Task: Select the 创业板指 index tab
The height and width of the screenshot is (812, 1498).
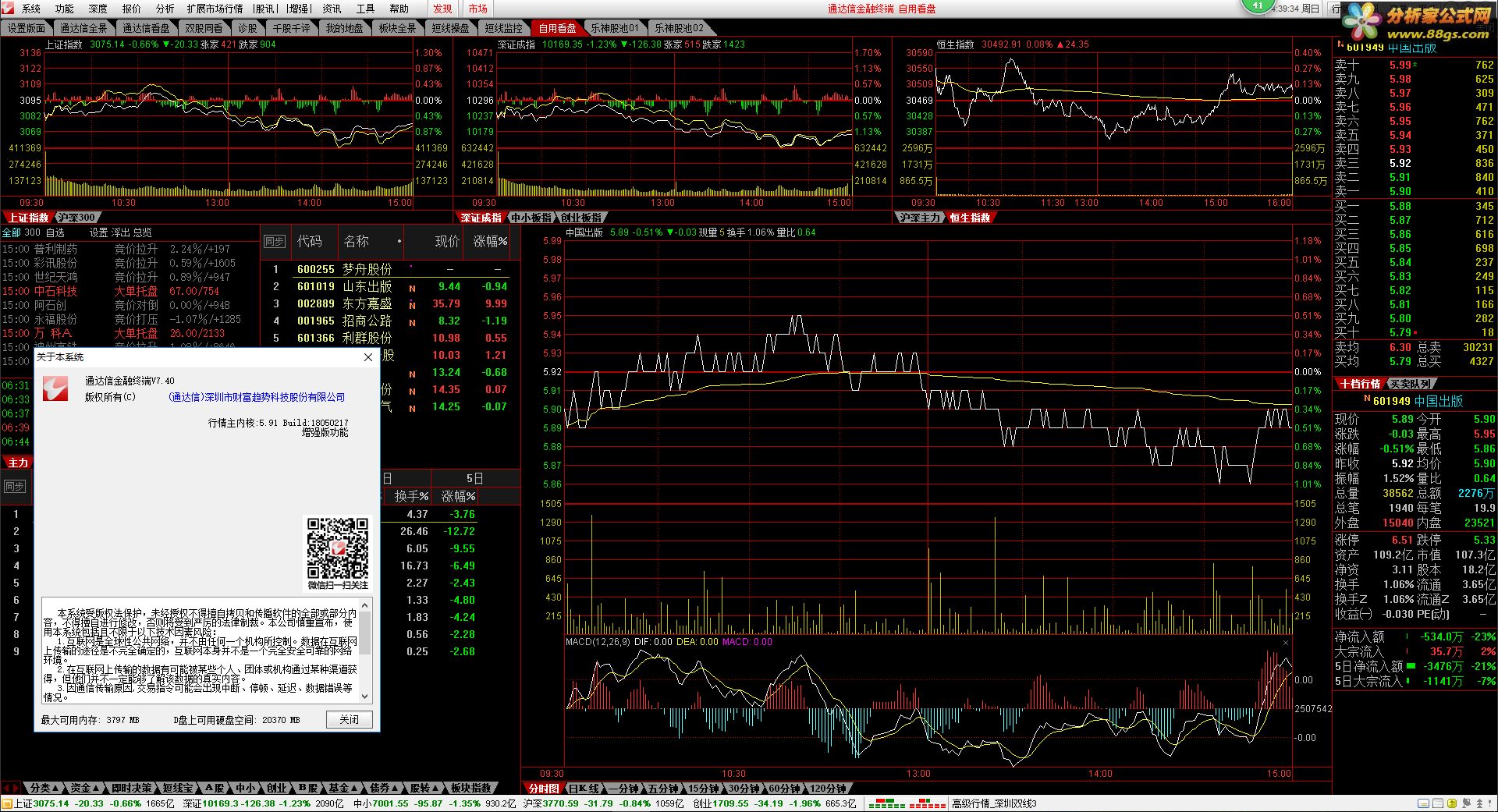Action: click(580, 218)
